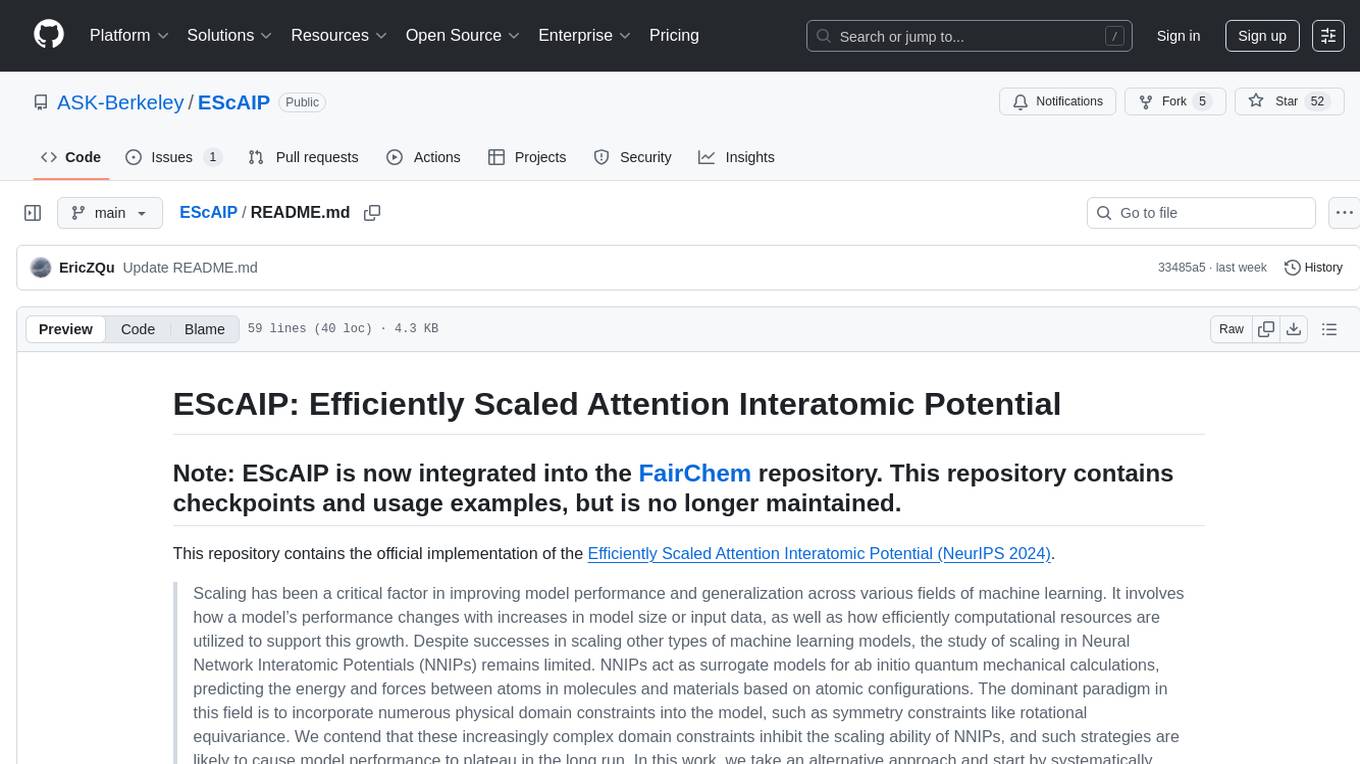Expand the main branch dropdown
Screen dimensions: 1360x764
pos(109,213)
